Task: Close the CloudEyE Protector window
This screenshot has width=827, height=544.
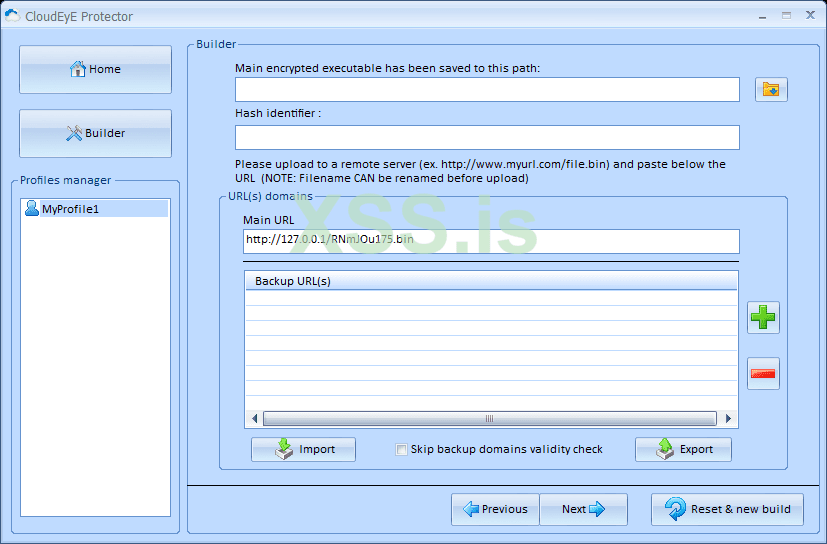Action: [810, 15]
